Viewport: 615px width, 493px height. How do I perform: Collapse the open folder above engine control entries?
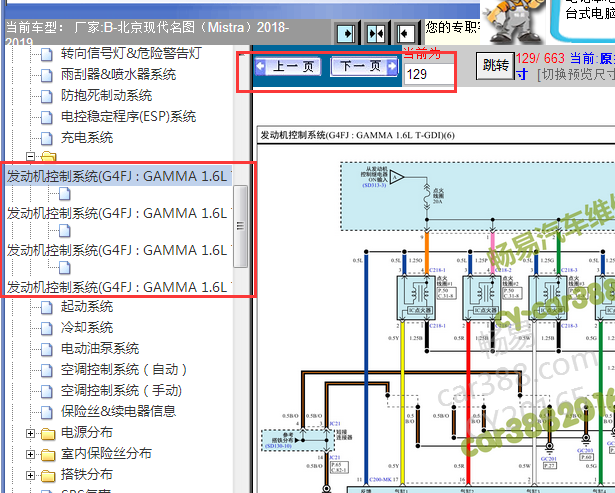[31, 156]
